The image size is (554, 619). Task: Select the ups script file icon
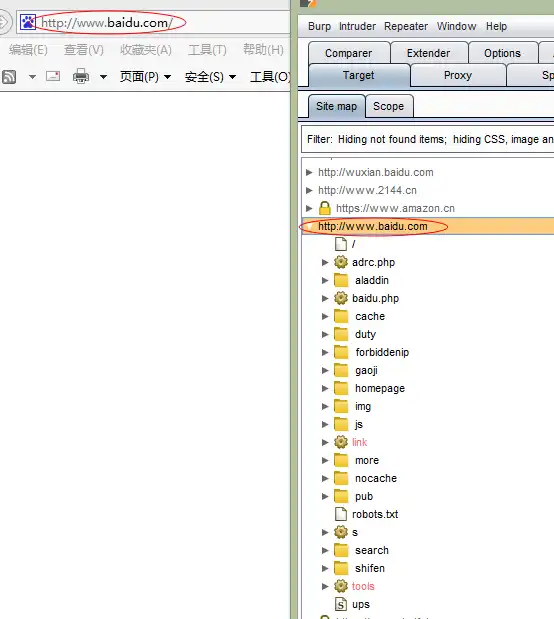[341, 604]
